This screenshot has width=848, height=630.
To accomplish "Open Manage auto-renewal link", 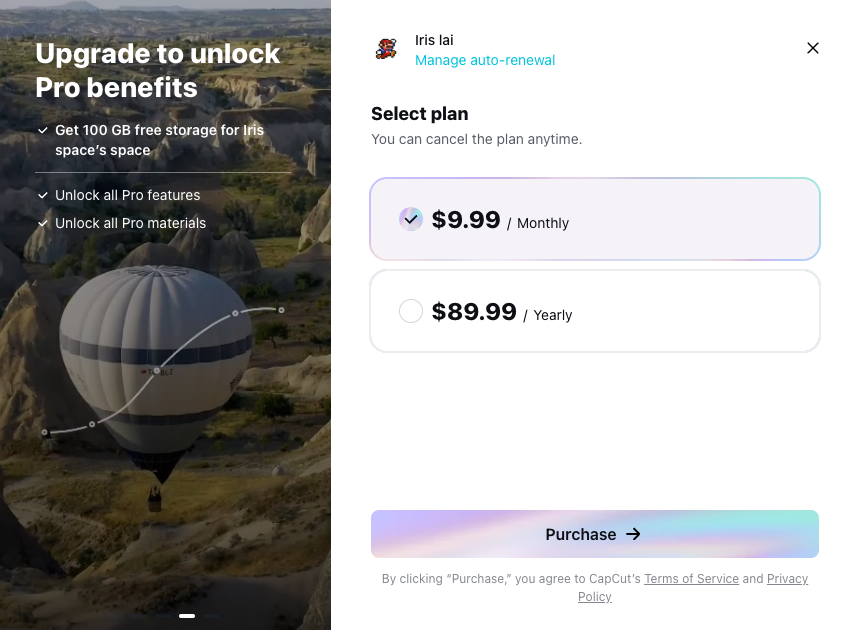I will (x=485, y=60).
